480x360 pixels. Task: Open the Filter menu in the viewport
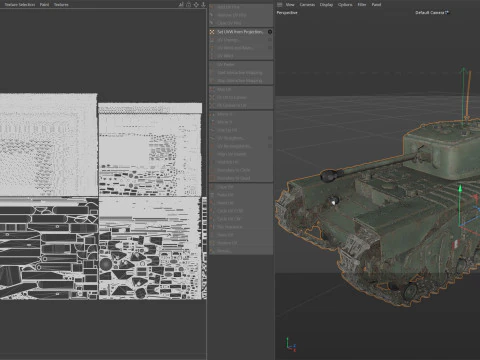tap(362, 5)
